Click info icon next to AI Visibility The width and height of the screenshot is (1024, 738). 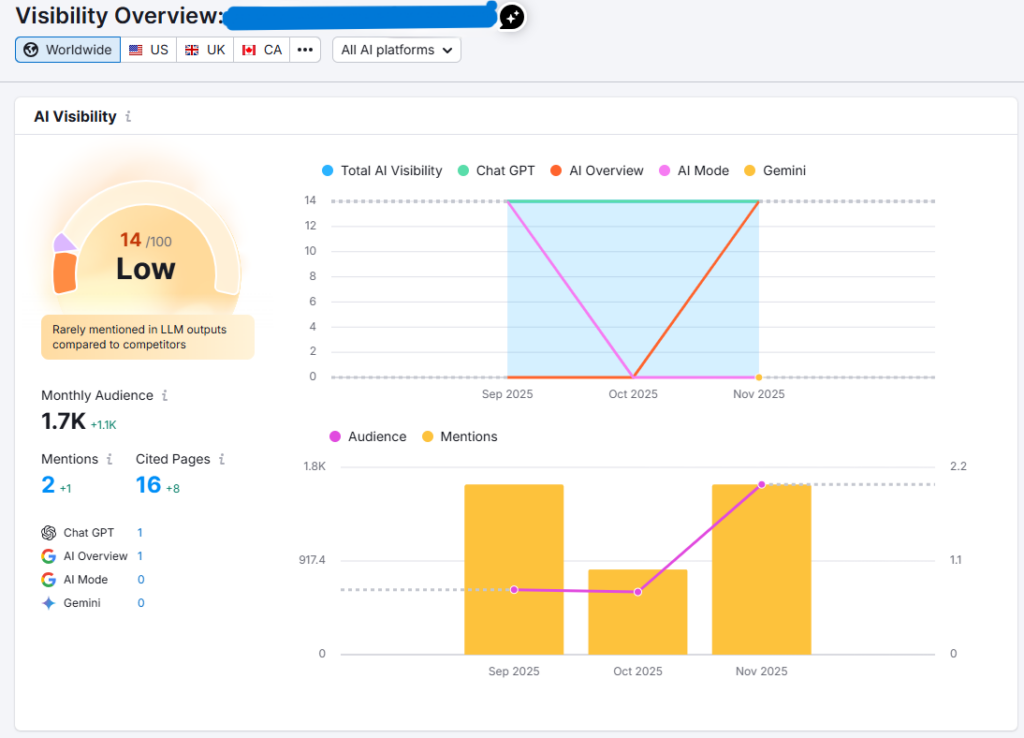(128, 117)
